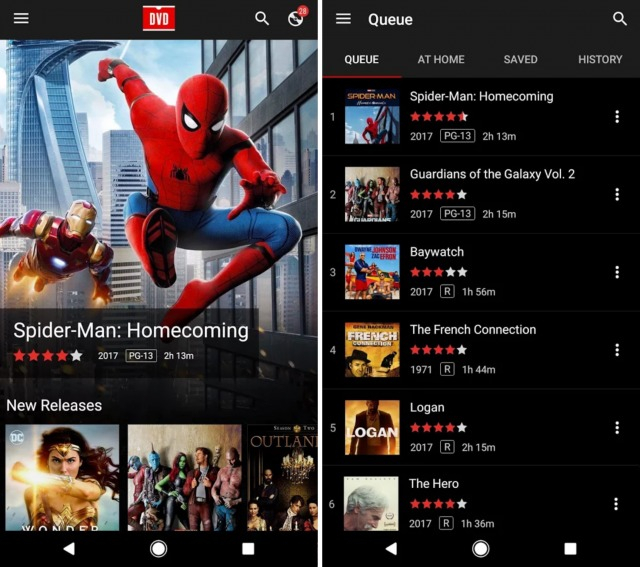640x567 pixels.
Task: Open the hamburger menu on the DVD home screen
Action: pyautogui.click(x=21, y=18)
